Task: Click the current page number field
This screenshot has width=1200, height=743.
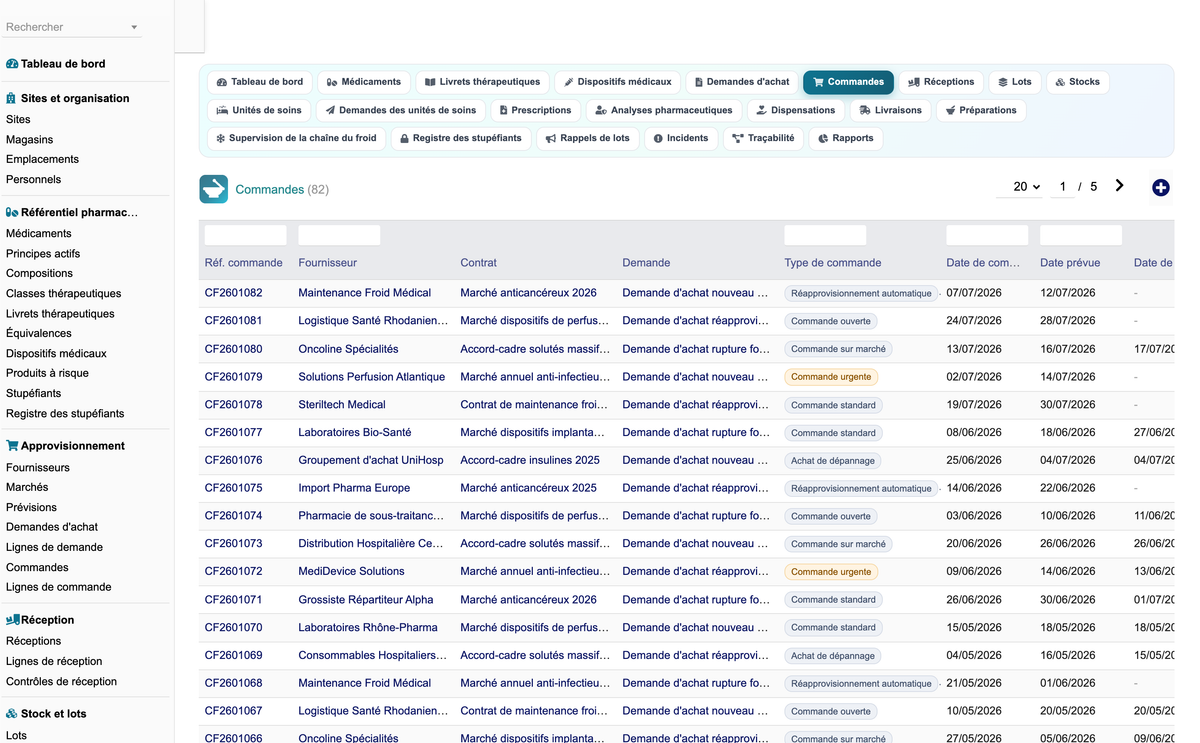Action: point(1063,187)
